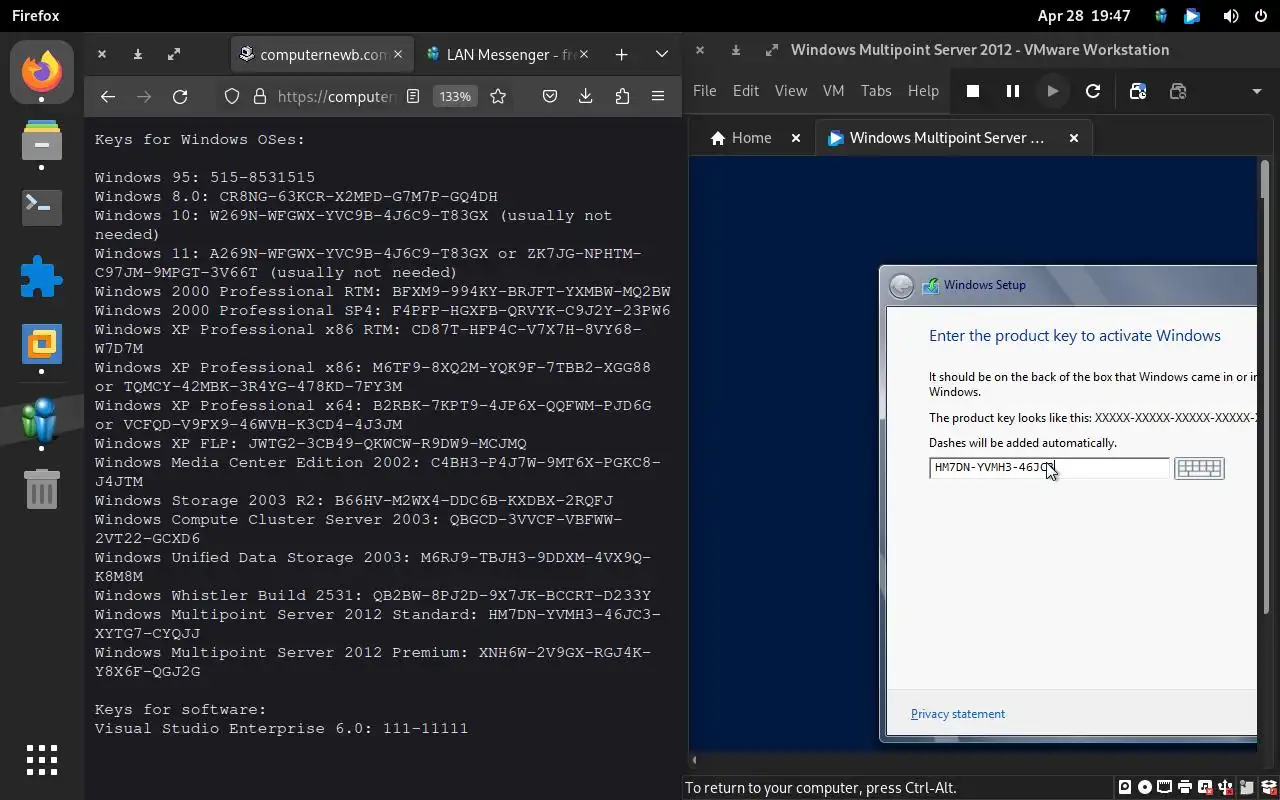Open the clock showing Apr 28 19:47
Screen dimensions: 1280x800
[x=1084, y=16]
